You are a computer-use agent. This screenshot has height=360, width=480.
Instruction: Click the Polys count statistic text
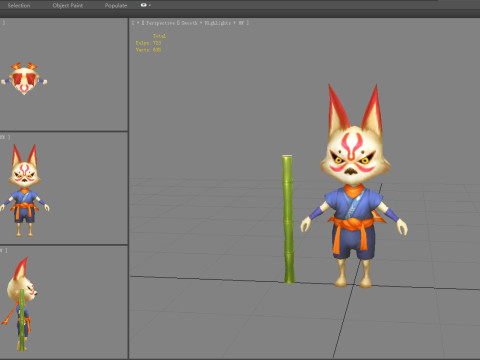tap(148, 43)
